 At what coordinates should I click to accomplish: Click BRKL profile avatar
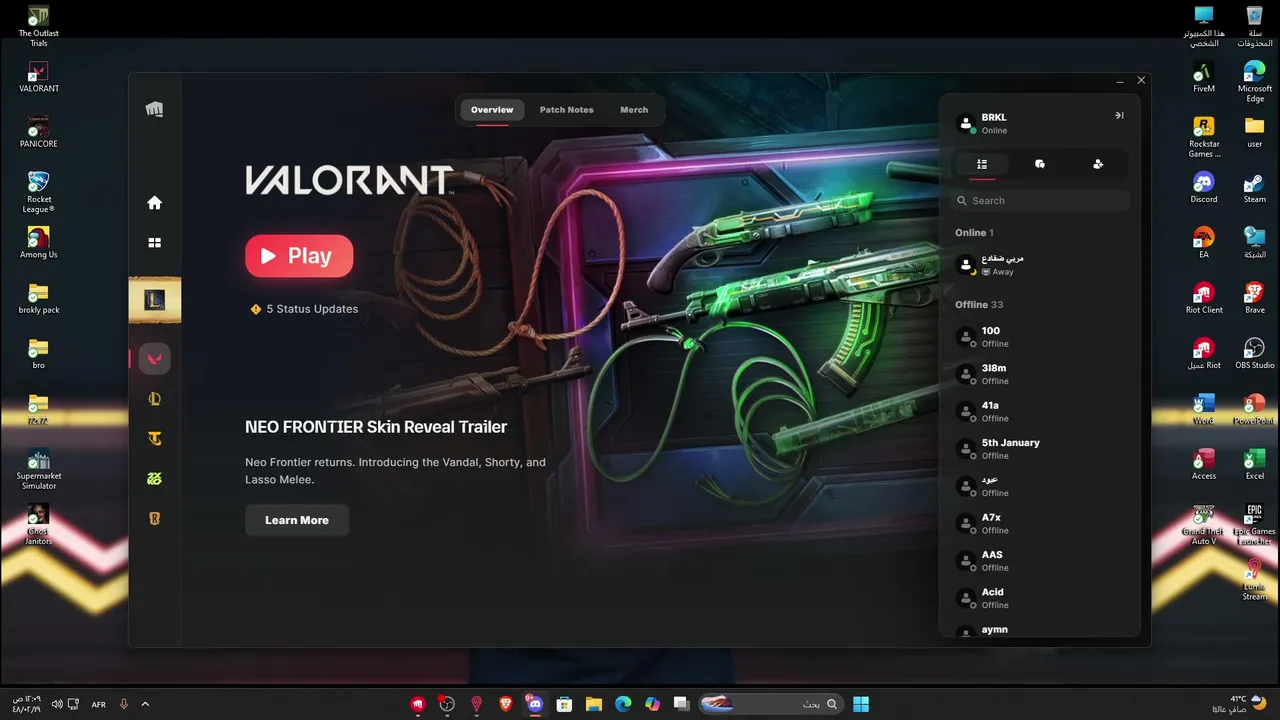pos(966,123)
